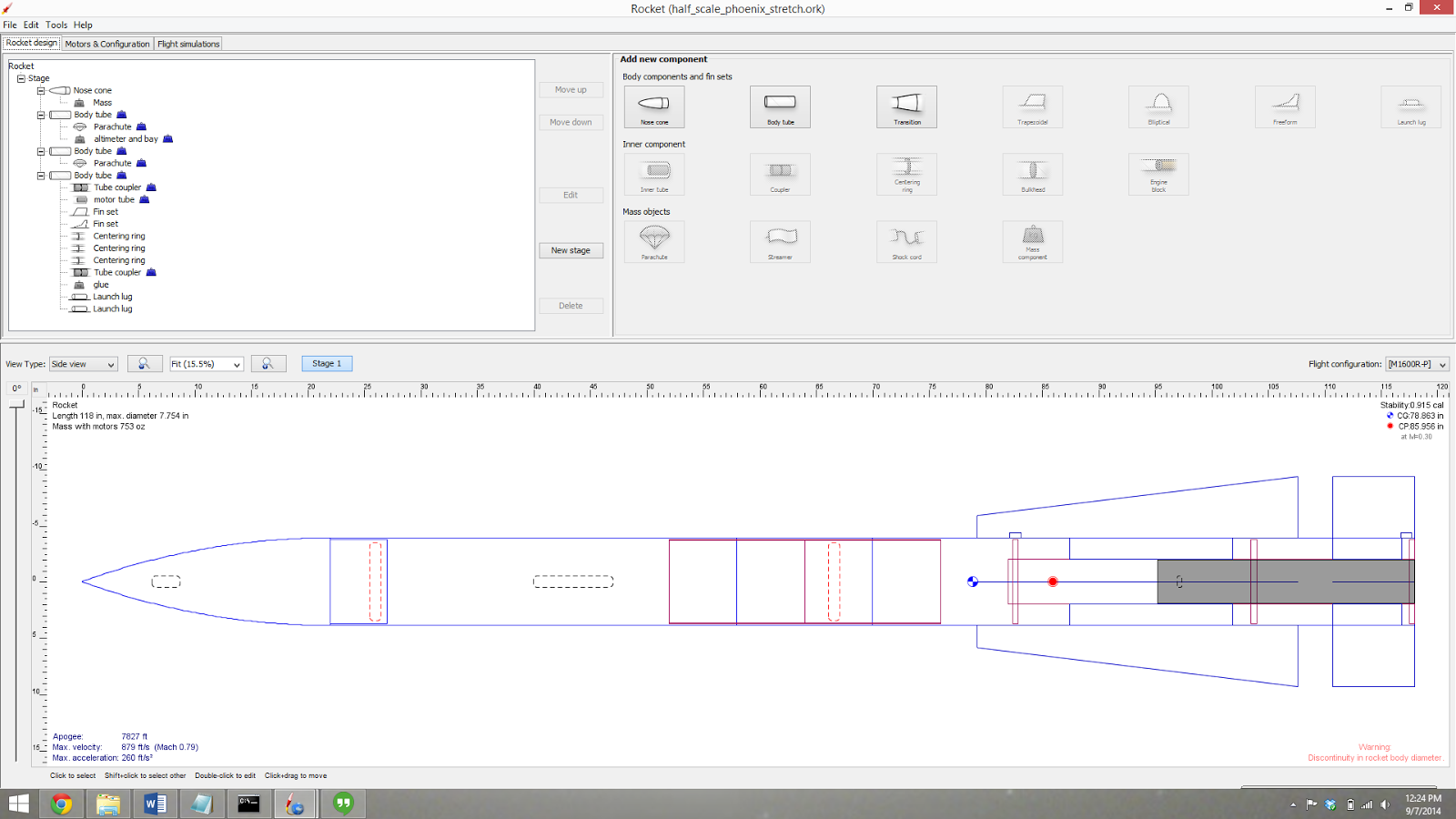Screen dimensions: 1456x819
Task: Add a Transition component
Action: [906, 106]
